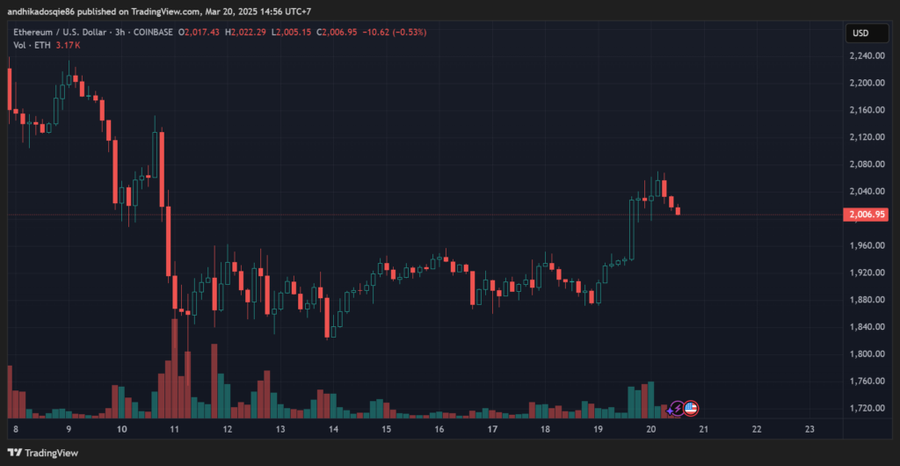Click the 1,720.00 price axis label
The height and width of the screenshot is (466, 900).
pyautogui.click(x=866, y=408)
